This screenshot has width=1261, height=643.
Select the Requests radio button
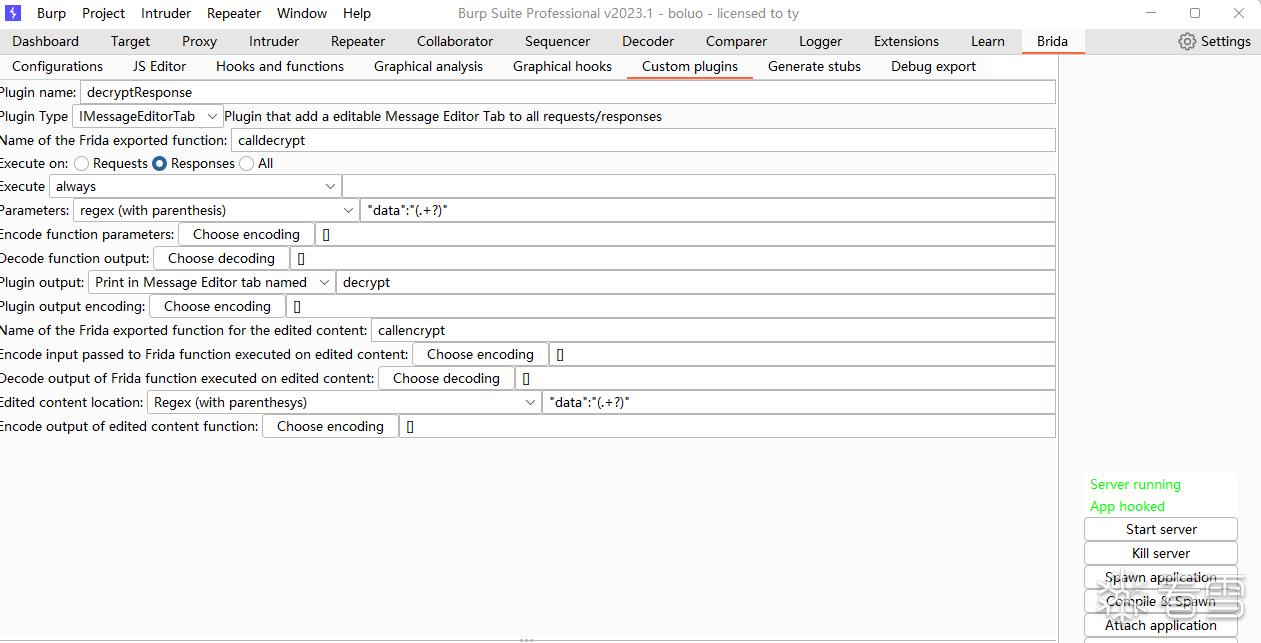tap(82, 163)
